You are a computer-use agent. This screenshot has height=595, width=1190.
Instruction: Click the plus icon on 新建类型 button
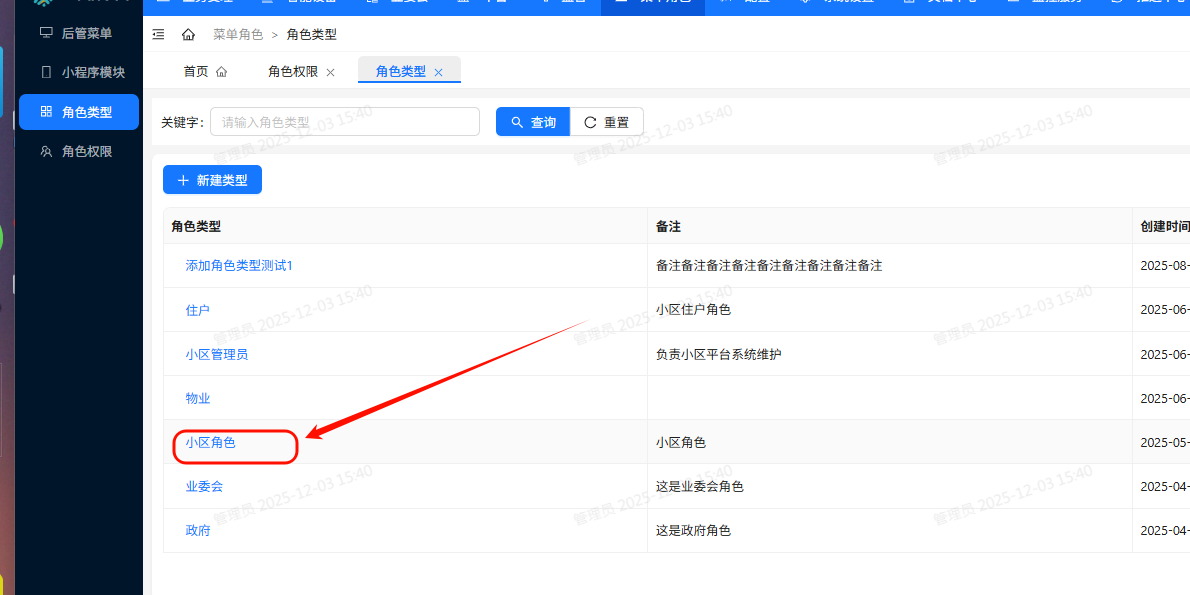click(183, 179)
